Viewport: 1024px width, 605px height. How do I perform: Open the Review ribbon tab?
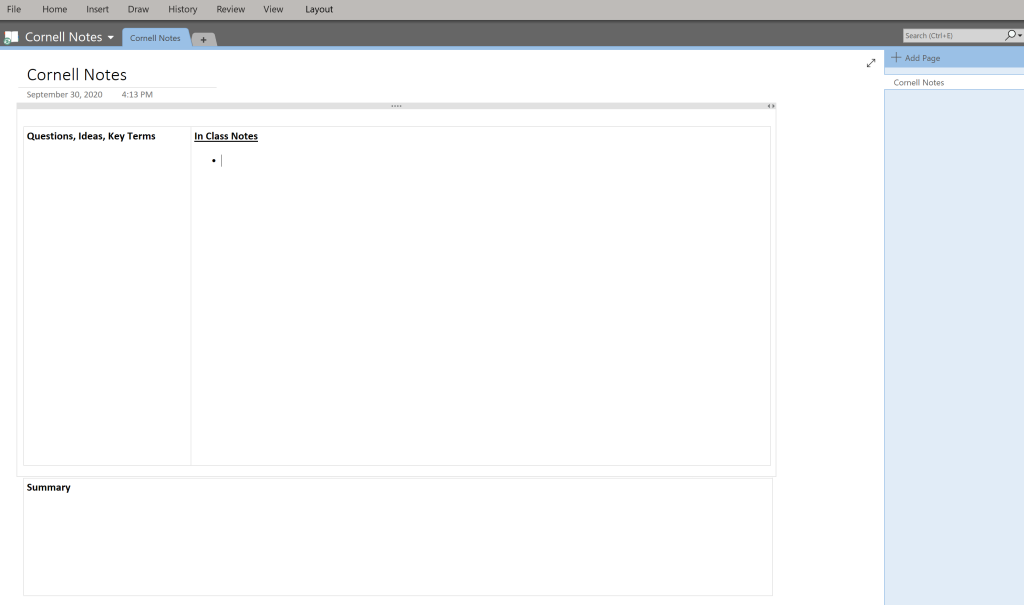pyautogui.click(x=231, y=9)
